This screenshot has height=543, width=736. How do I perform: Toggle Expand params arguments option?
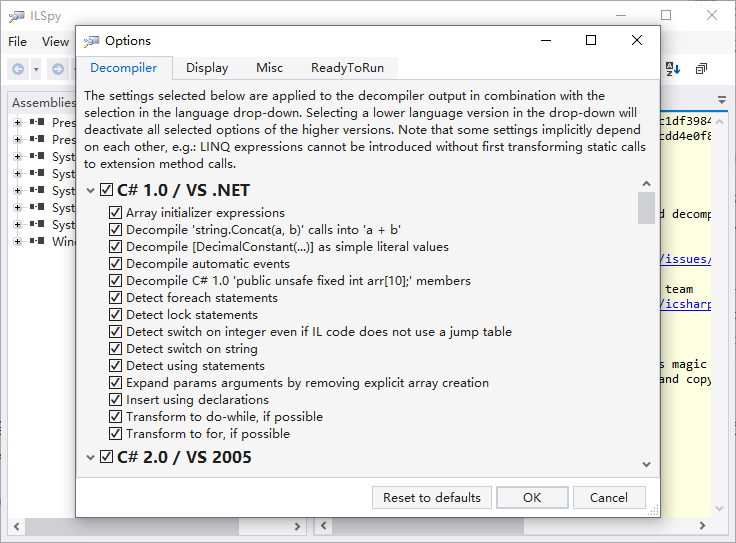115,382
